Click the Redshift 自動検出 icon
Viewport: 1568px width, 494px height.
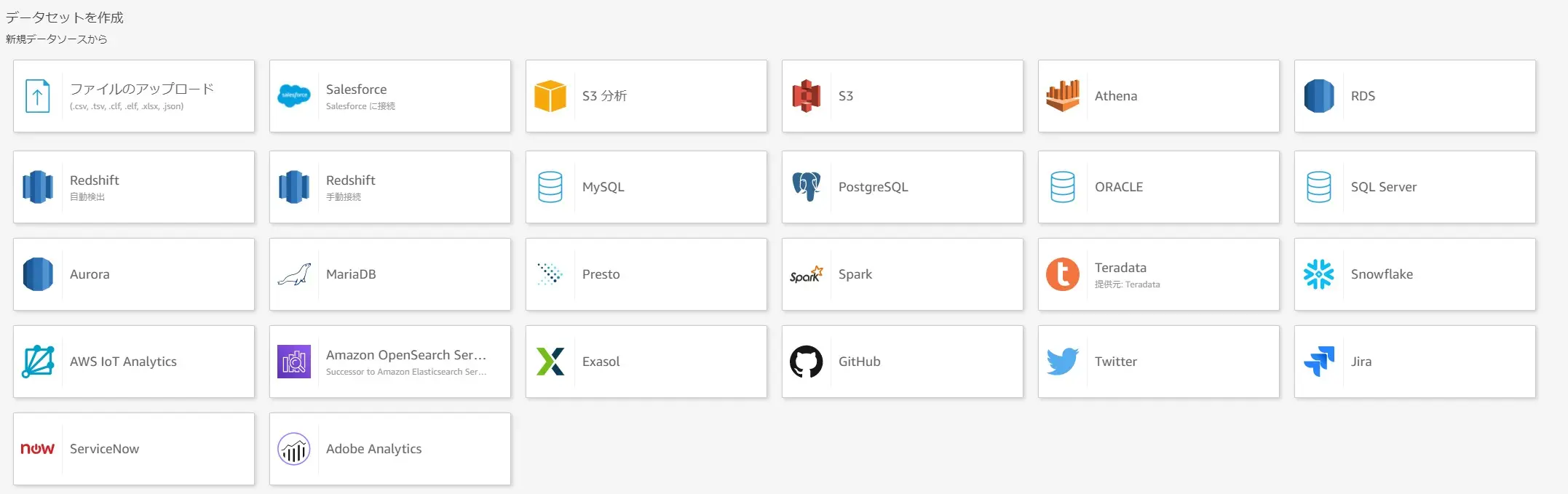[38, 187]
